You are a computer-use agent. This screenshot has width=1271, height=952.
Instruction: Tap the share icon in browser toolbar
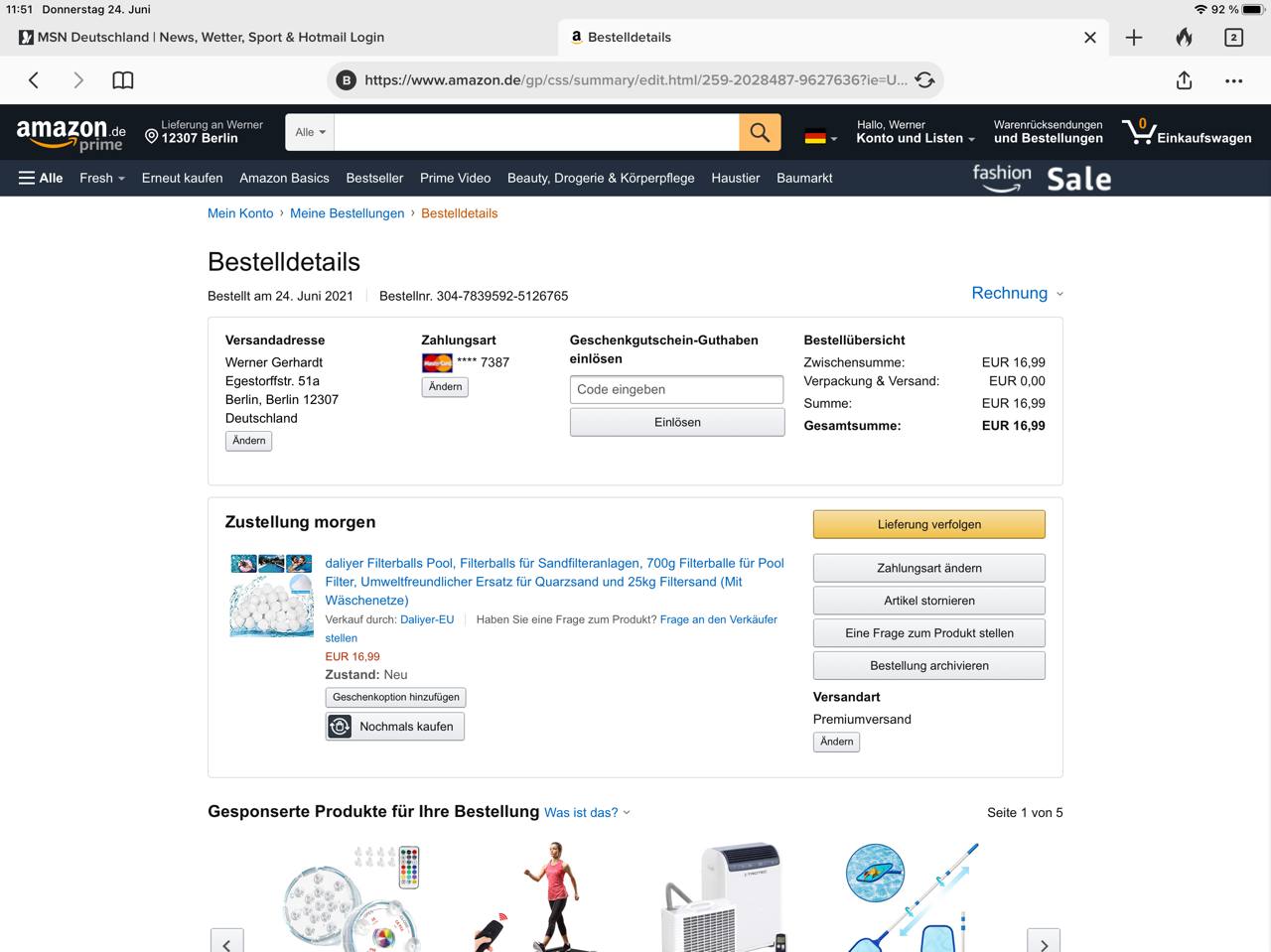tap(1184, 80)
